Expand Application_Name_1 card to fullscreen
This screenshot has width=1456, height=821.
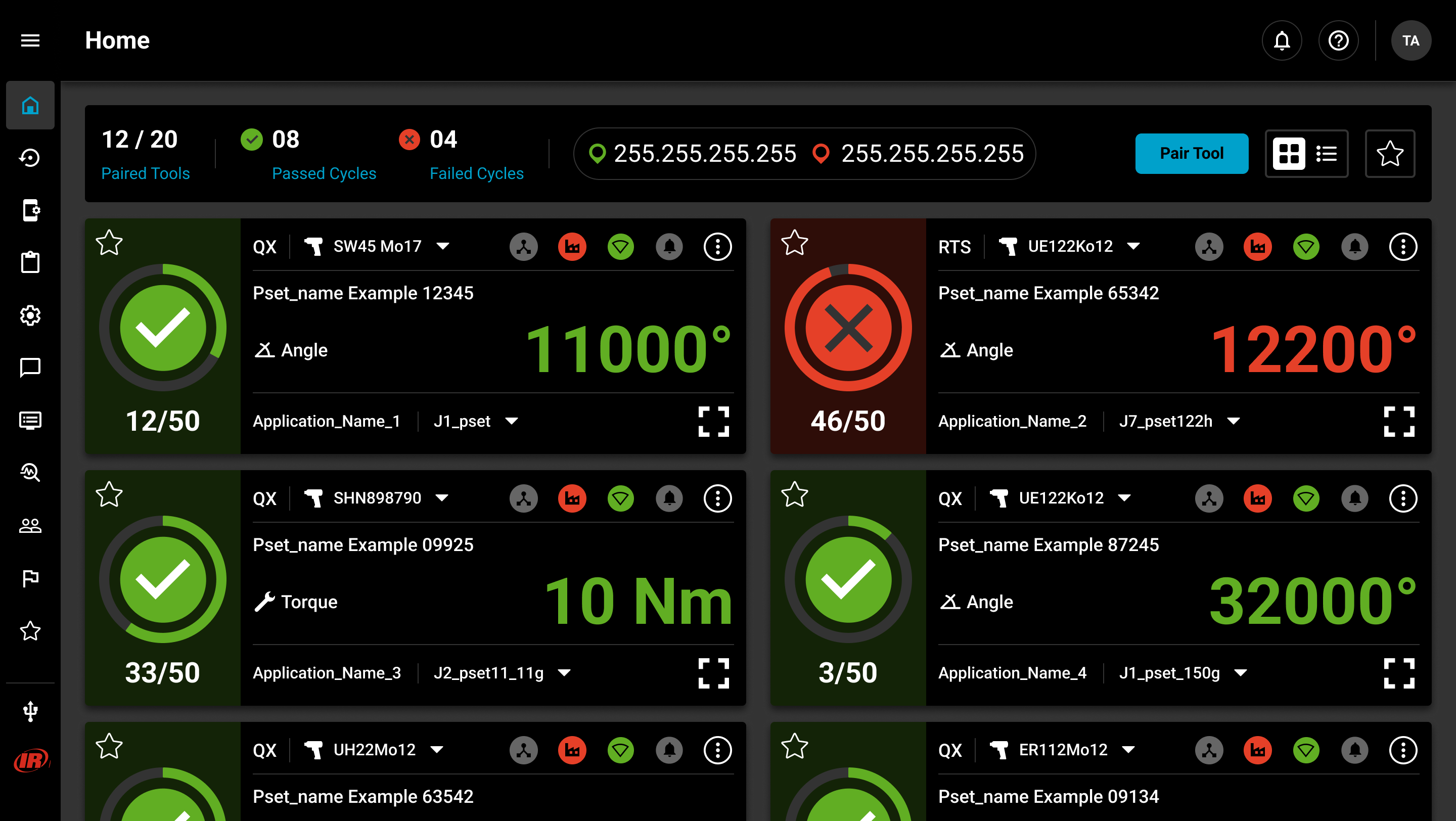point(713,422)
